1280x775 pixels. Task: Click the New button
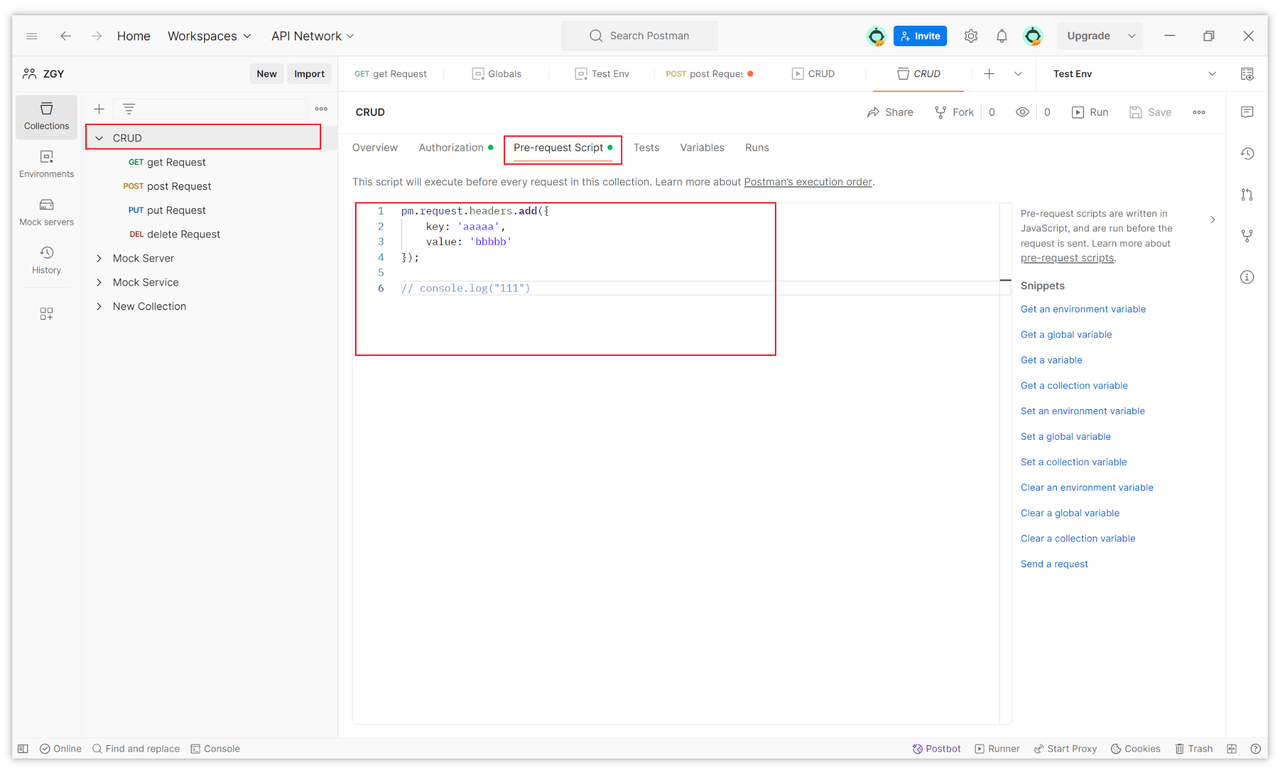click(266, 74)
